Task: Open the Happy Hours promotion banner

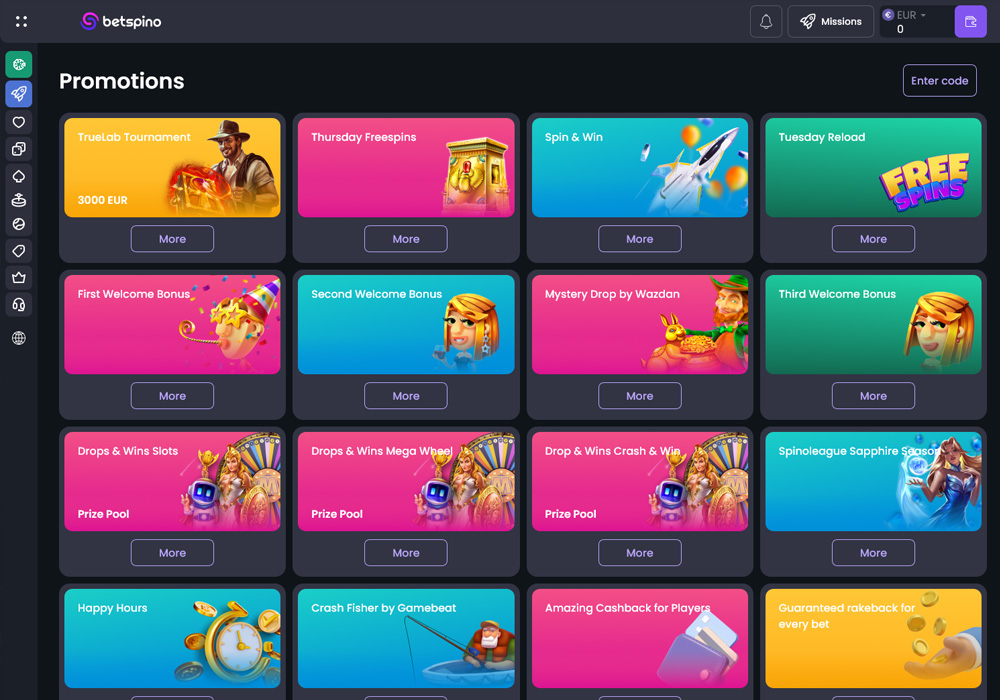Action: point(172,638)
